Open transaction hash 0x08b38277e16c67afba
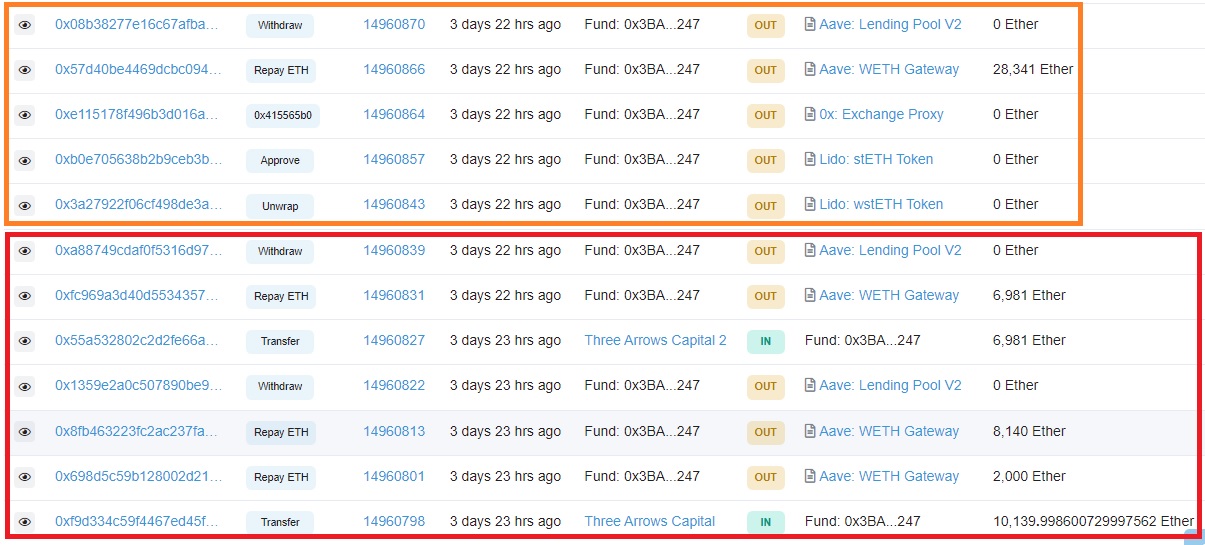 pos(138,24)
